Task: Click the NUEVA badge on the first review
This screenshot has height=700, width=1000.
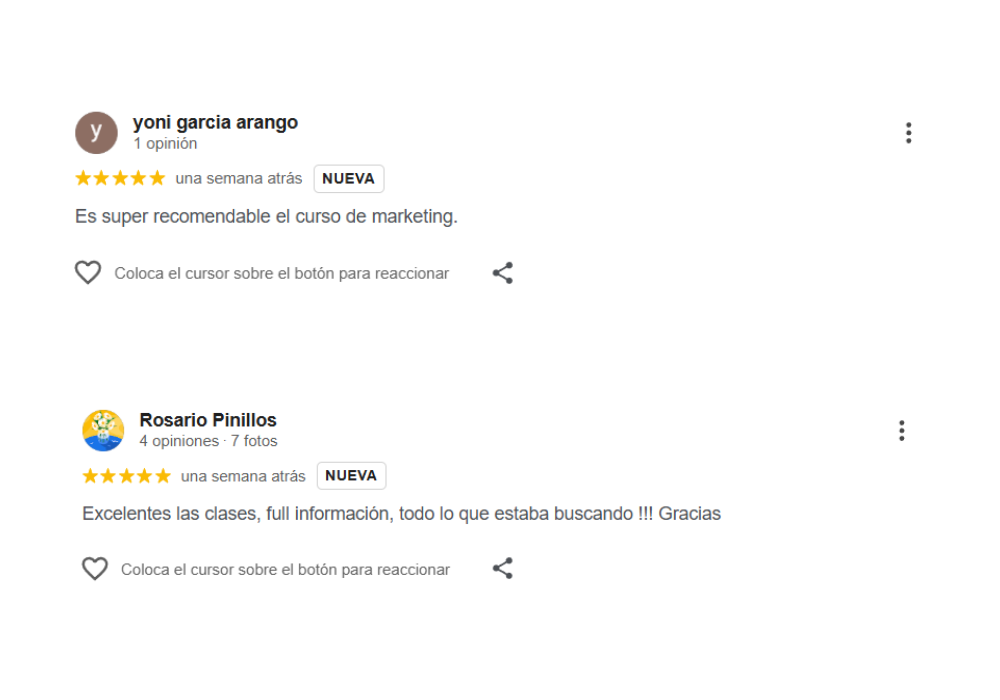Action: pos(349,178)
